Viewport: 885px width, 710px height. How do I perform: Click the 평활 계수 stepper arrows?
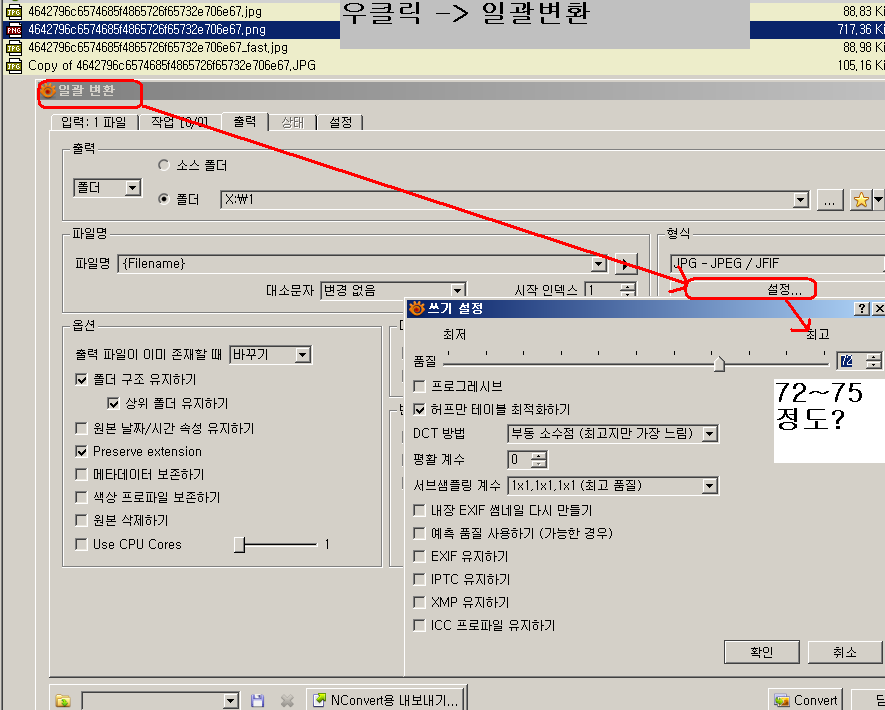539,459
